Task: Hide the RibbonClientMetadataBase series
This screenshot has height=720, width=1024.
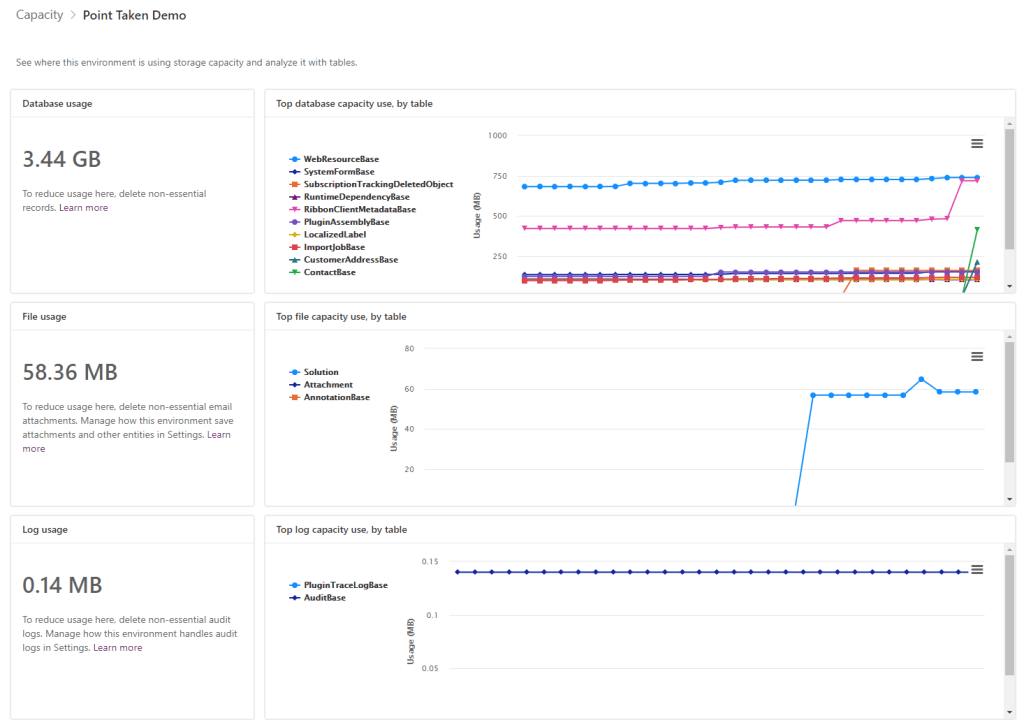Action: pos(359,209)
